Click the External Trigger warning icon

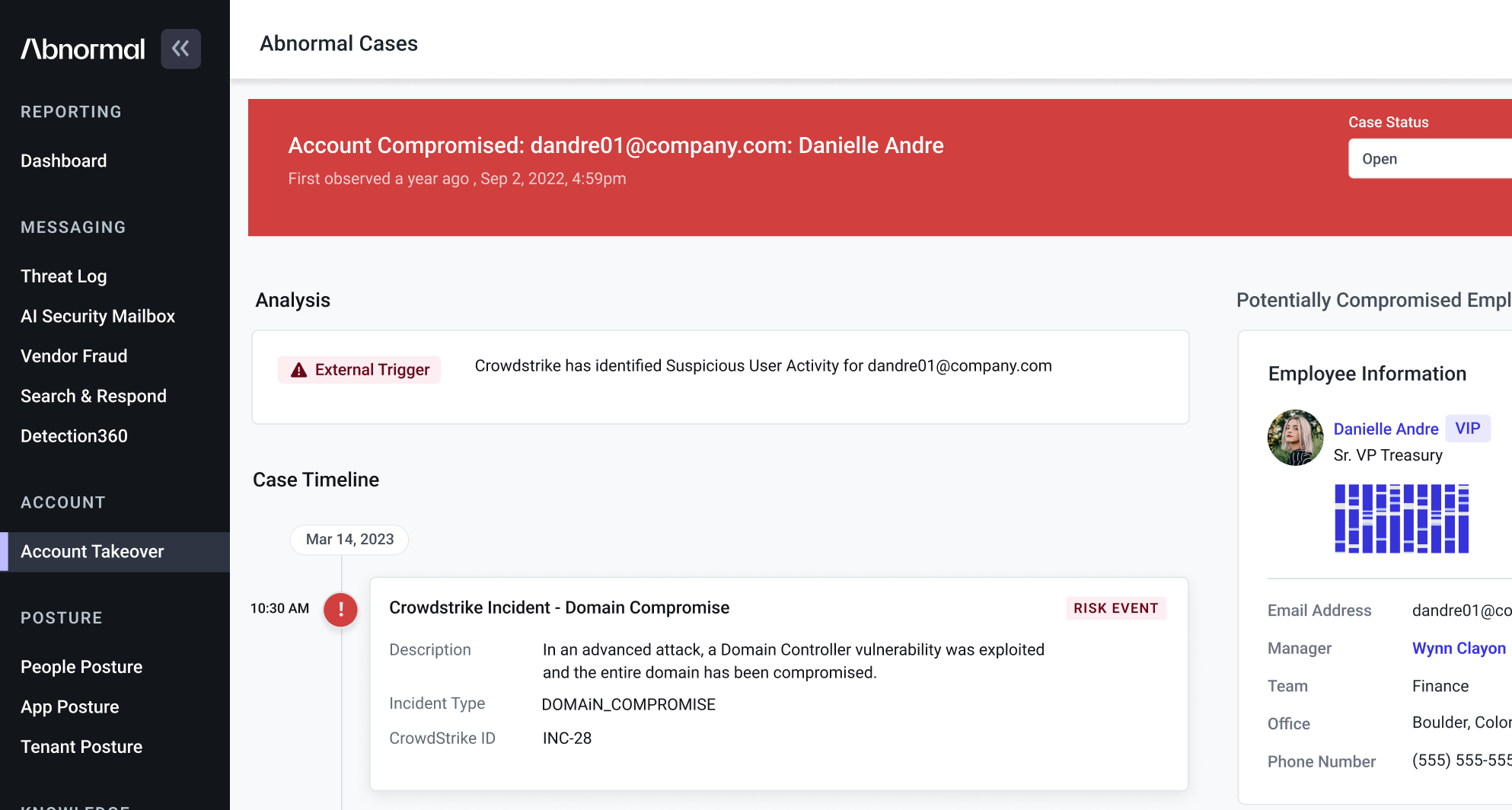(299, 370)
